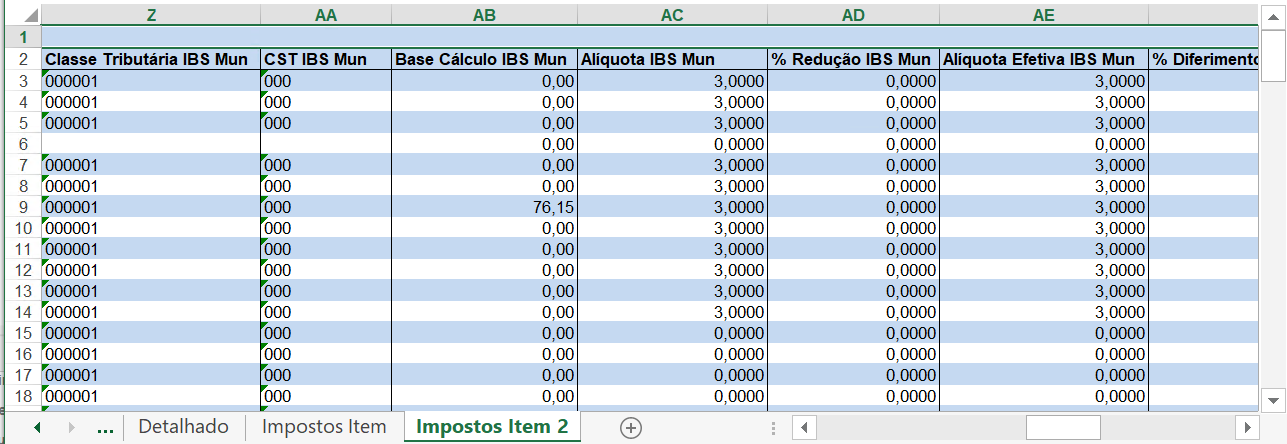Switch to Impostos Item sheet tab
Viewport: 1287px width, 444px height.
coord(324,427)
